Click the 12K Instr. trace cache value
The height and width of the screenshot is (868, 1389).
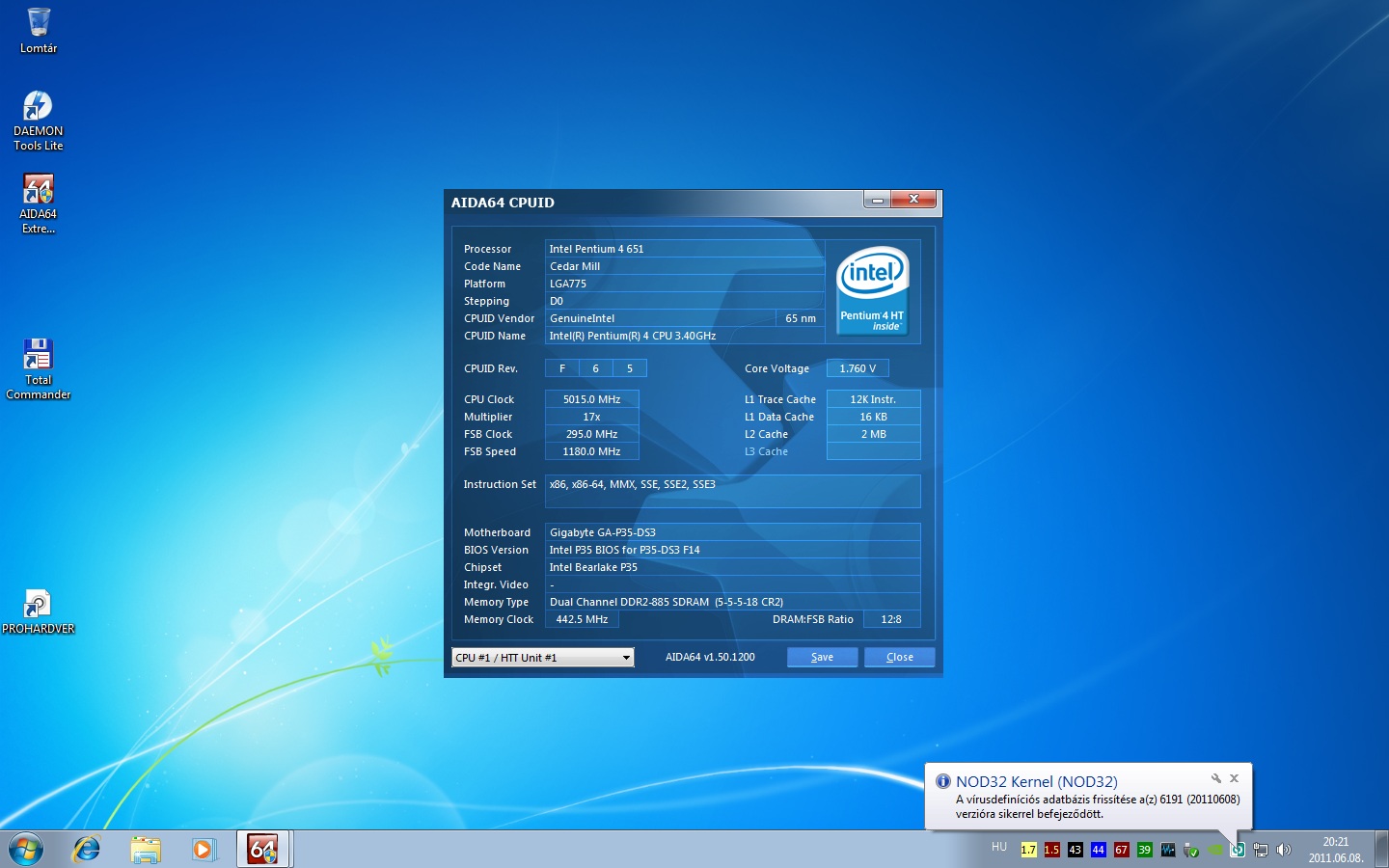[873, 399]
